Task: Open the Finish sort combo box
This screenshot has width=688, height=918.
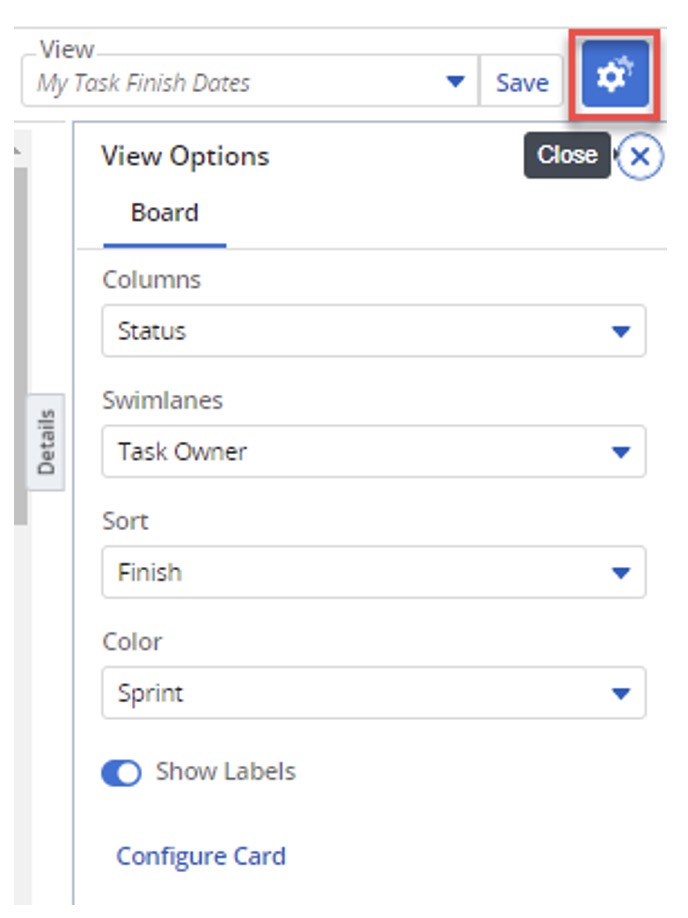Action: click(x=374, y=572)
